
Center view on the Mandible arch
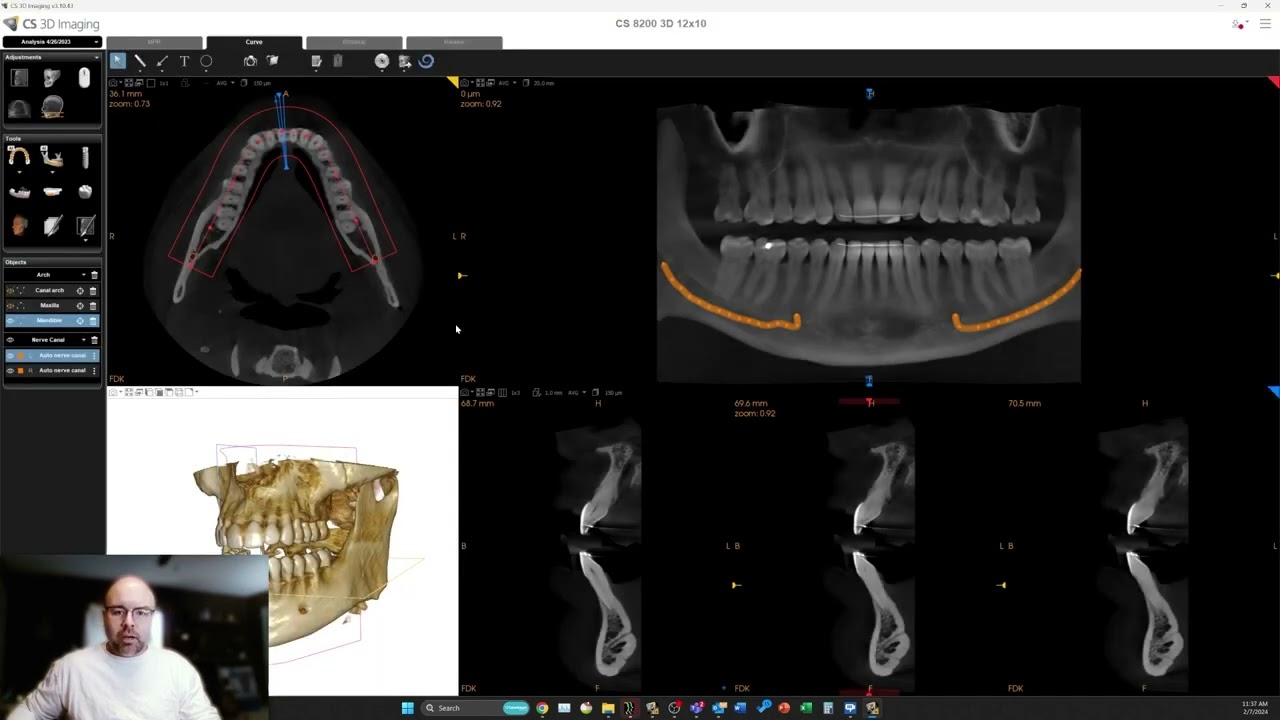(x=80, y=320)
